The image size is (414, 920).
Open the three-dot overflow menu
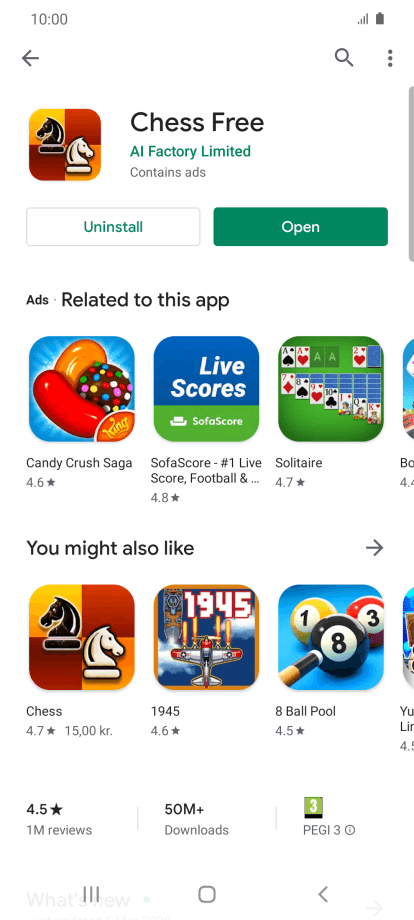390,58
